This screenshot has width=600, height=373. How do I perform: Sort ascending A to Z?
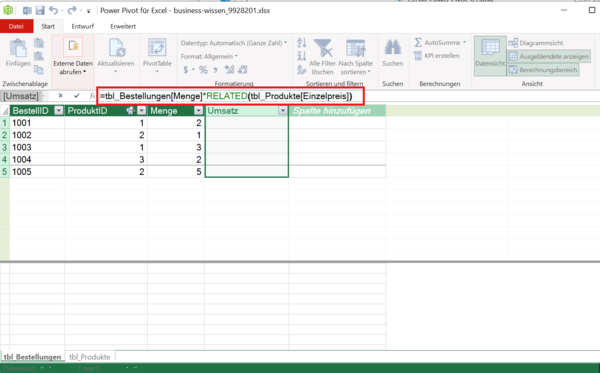302,43
